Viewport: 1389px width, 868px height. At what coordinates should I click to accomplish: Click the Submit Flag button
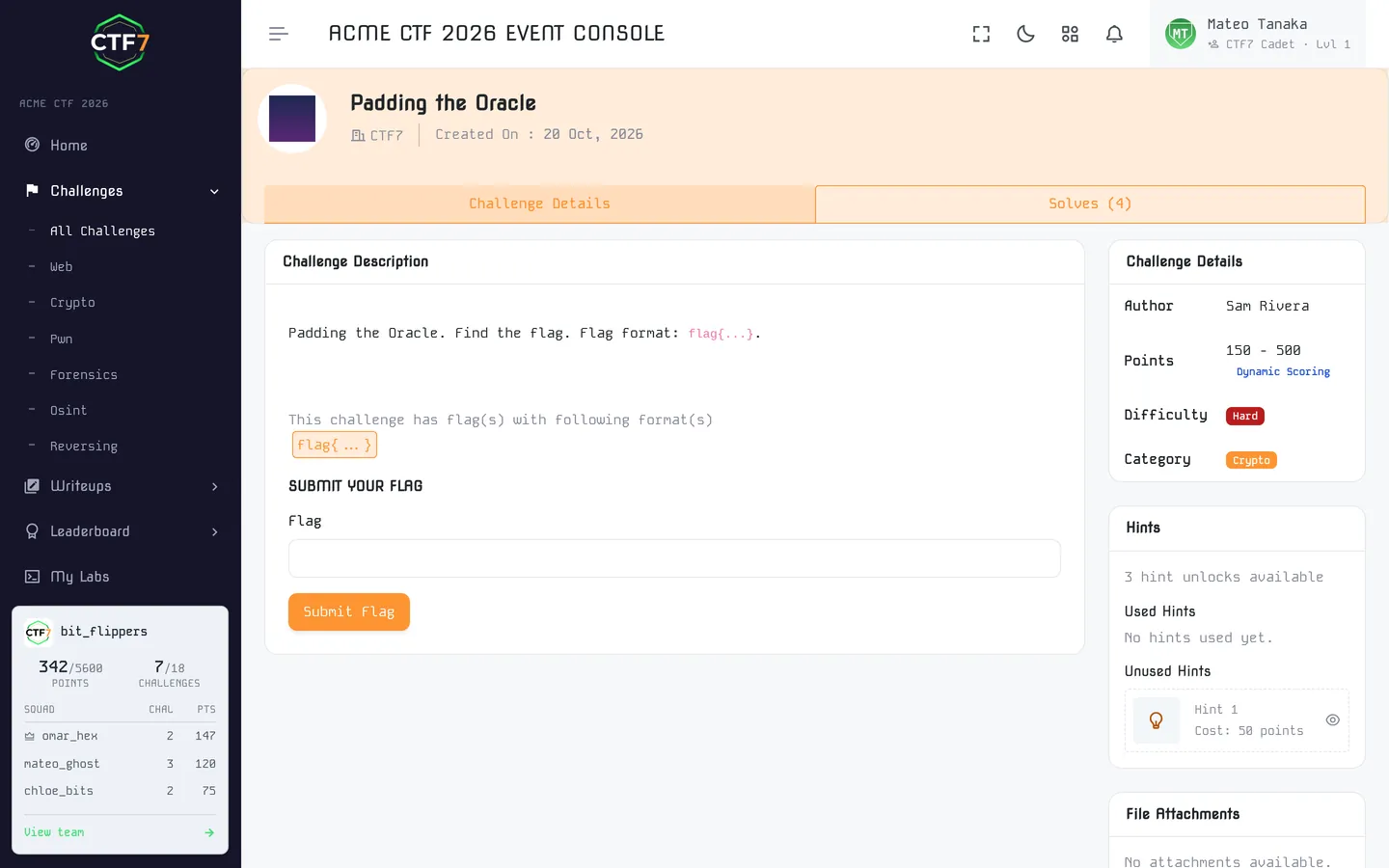tap(349, 612)
